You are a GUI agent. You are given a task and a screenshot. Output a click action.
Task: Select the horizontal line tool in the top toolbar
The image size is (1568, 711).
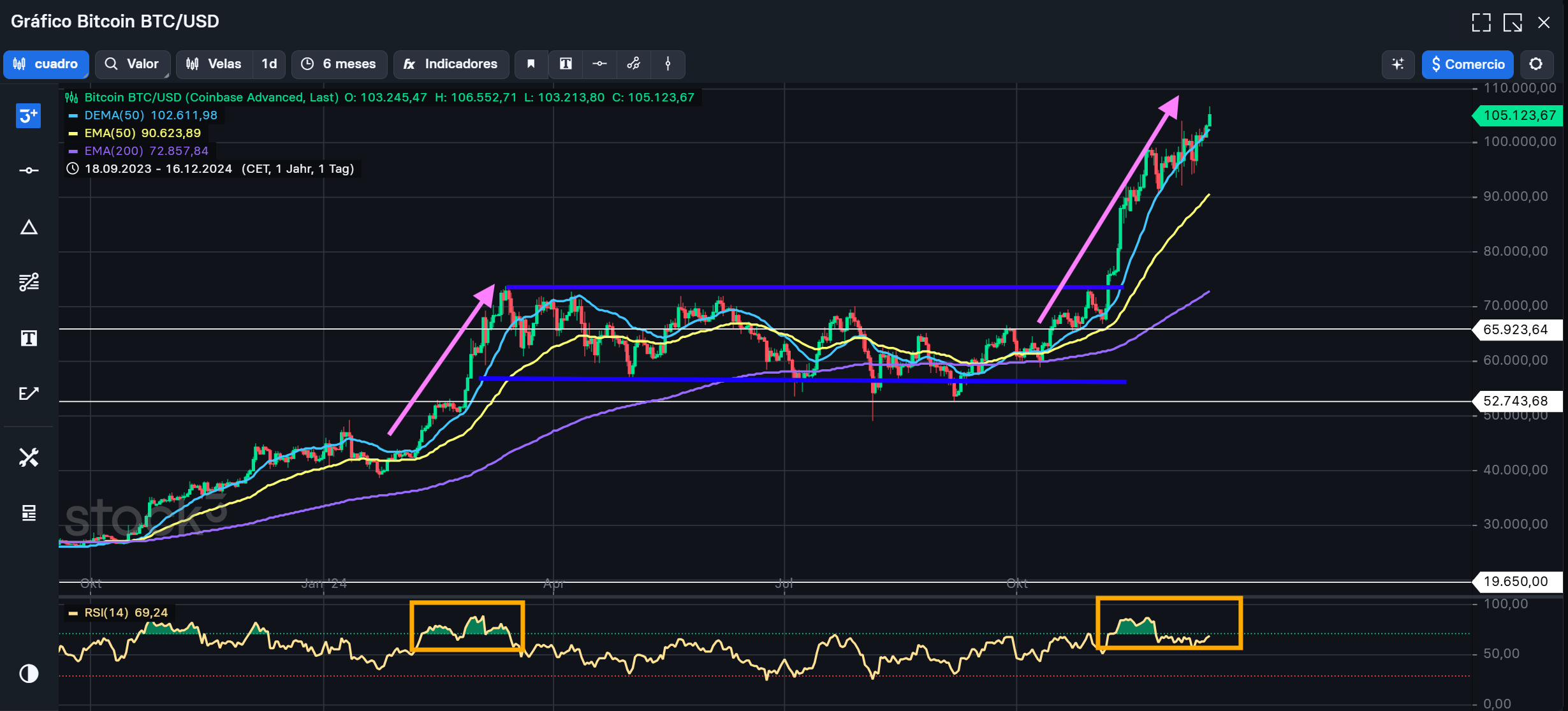599,64
